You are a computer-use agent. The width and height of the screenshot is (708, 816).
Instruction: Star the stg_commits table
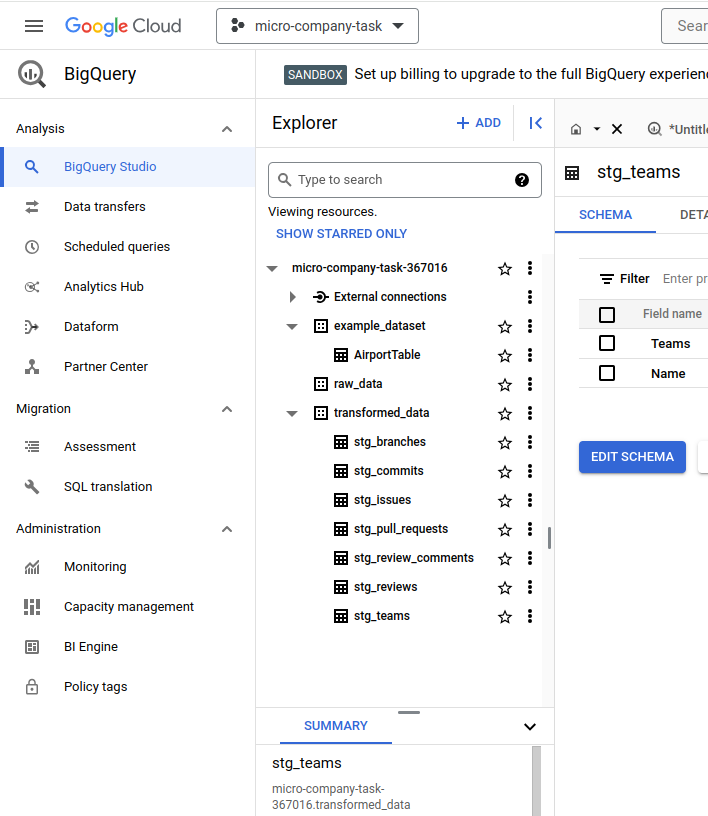click(x=504, y=470)
